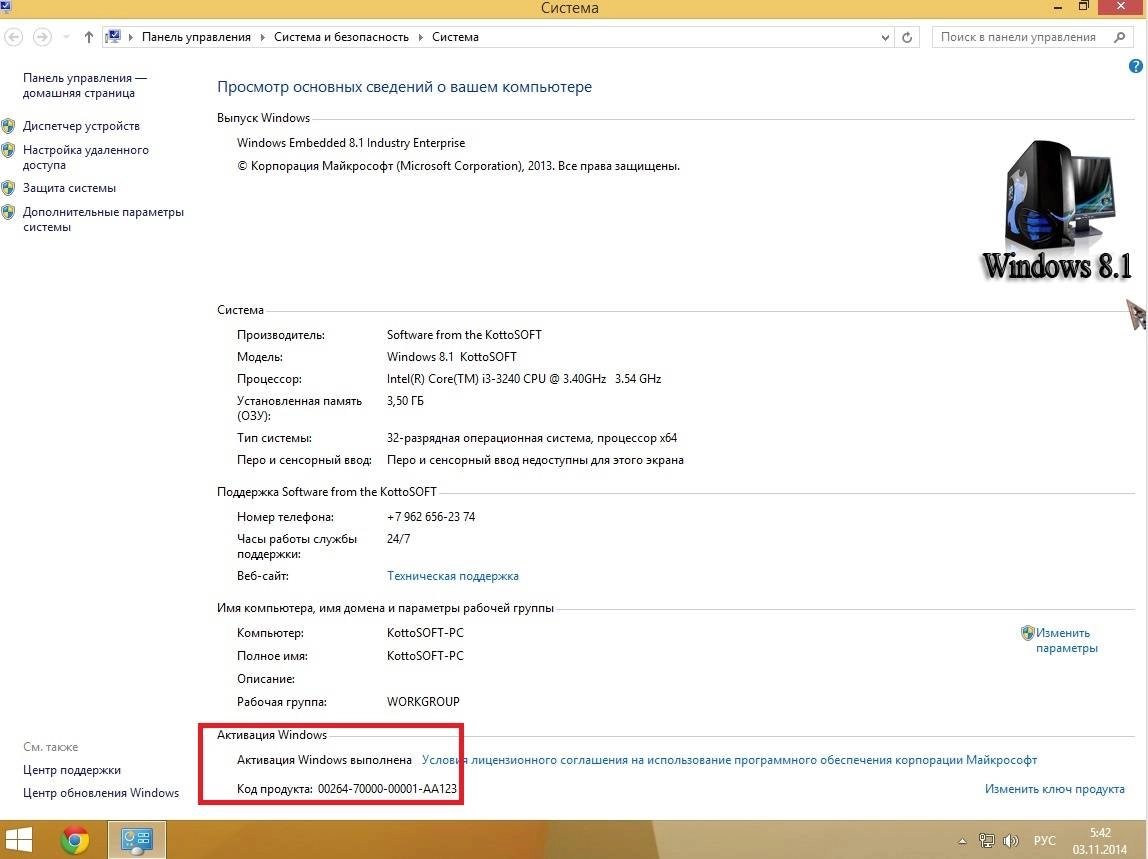1148x859 pixels.
Task: Select the Control Panel taskbar button
Action: (x=137, y=840)
